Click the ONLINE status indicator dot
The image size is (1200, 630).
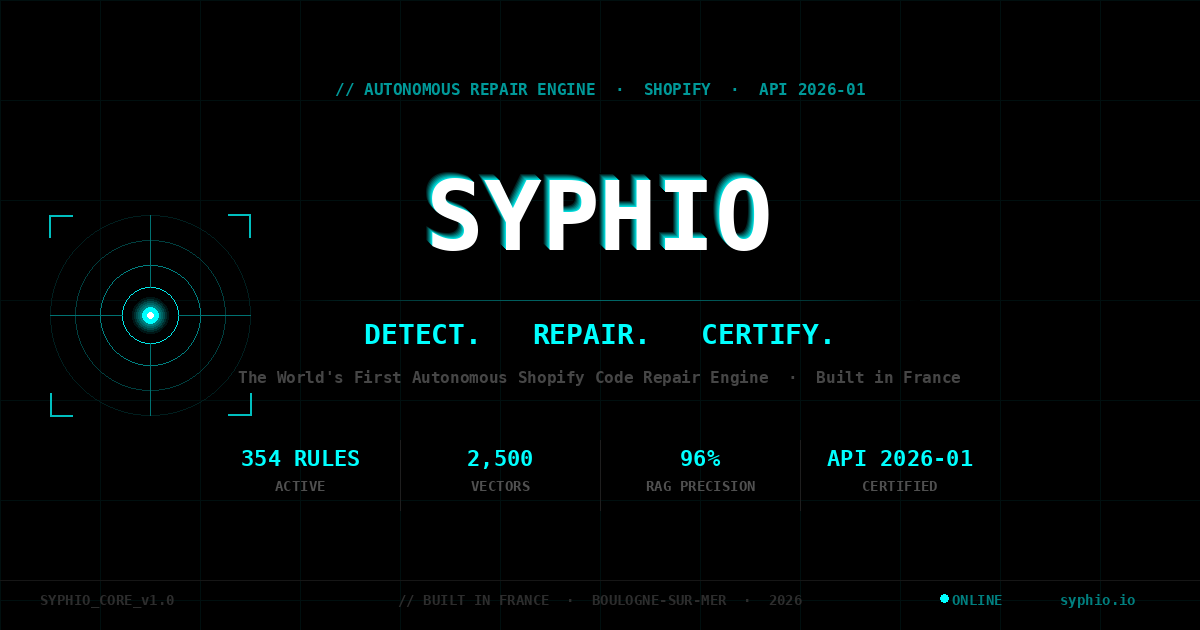[944, 599]
